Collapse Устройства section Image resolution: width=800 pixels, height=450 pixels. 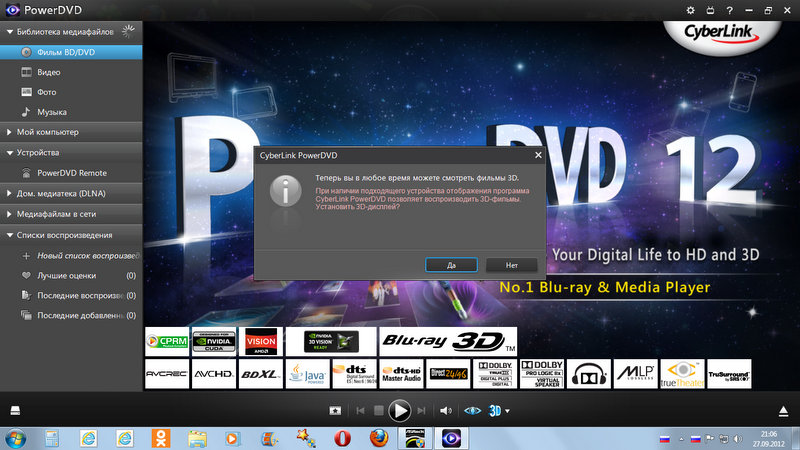10,153
